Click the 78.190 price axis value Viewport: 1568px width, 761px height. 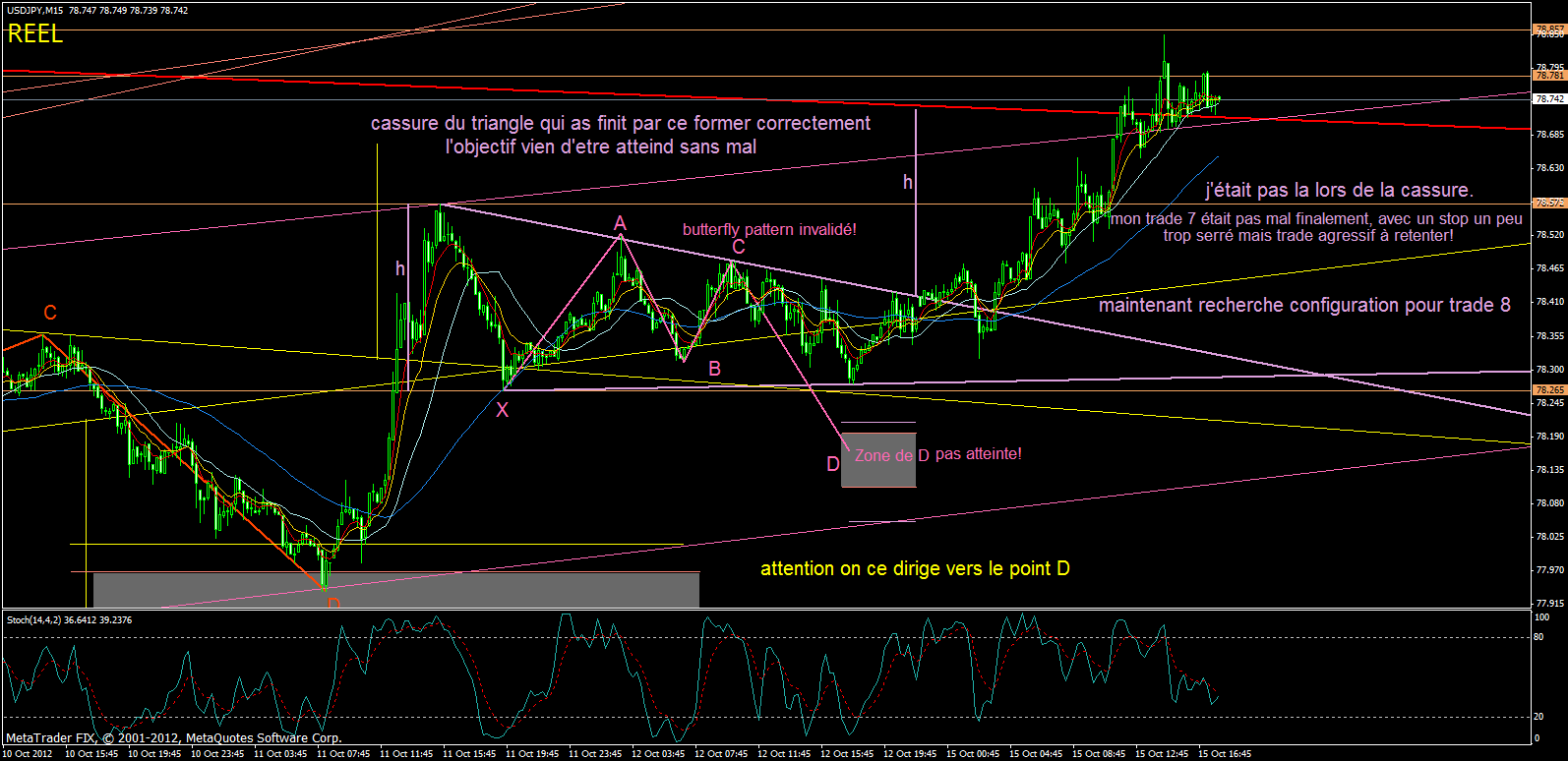(x=1549, y=436)
